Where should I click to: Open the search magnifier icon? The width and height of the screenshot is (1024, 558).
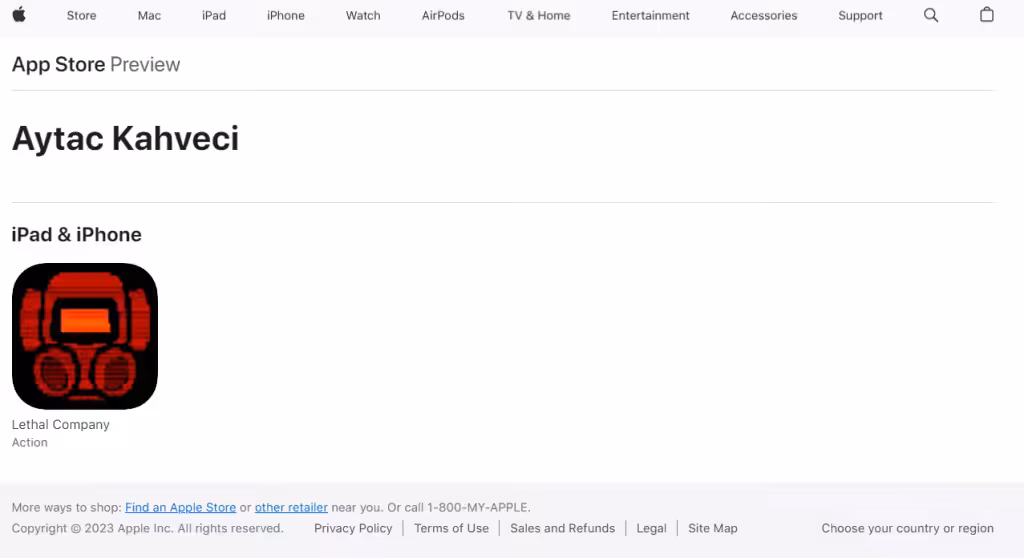pyautogui.click(x=931, y=15)
